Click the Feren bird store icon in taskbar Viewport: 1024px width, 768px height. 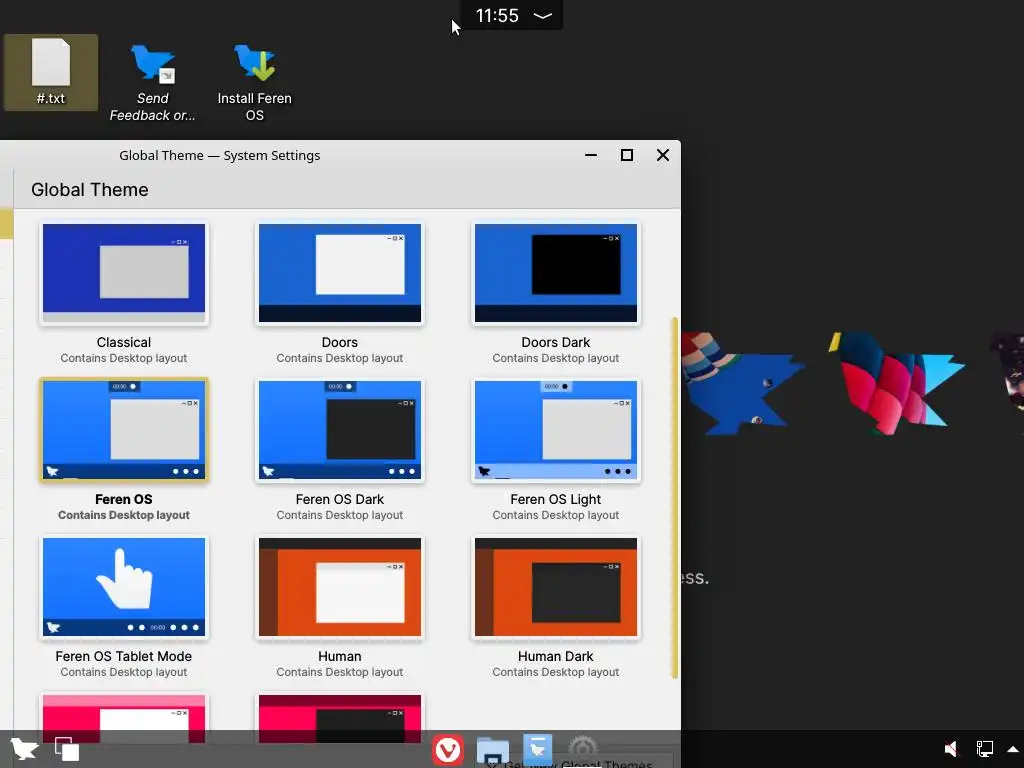pos(537,748)
